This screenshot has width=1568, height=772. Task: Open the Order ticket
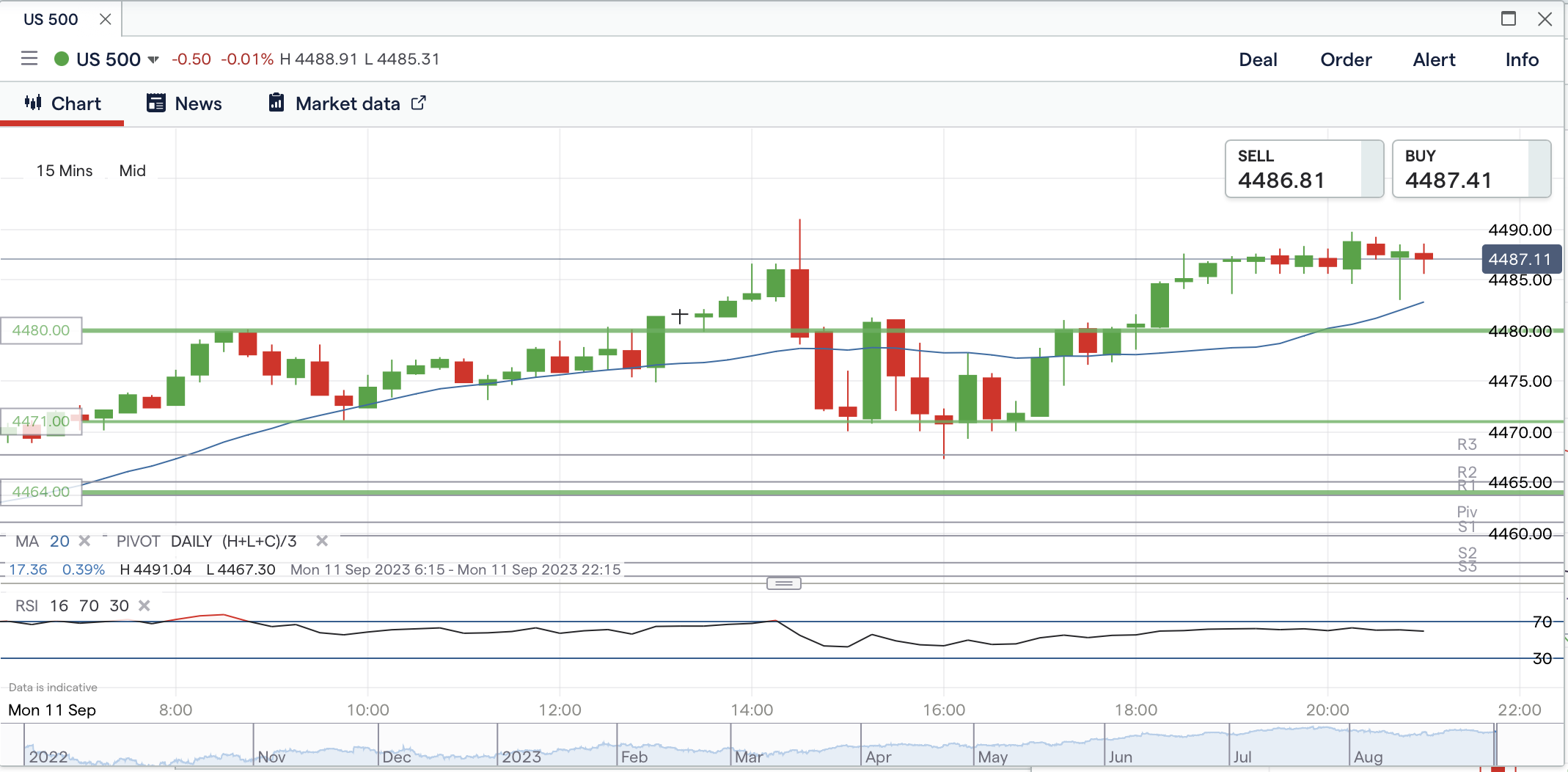(x=1346, y=60)
